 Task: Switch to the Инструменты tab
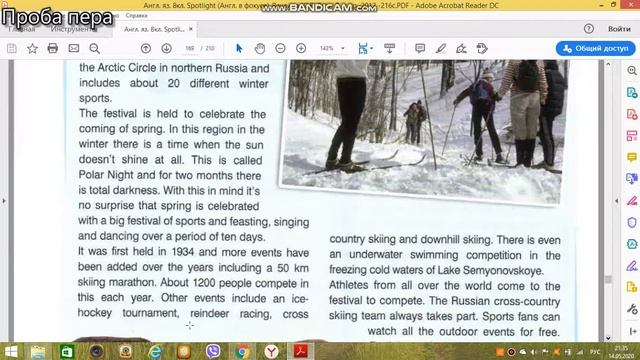(73, 29)
